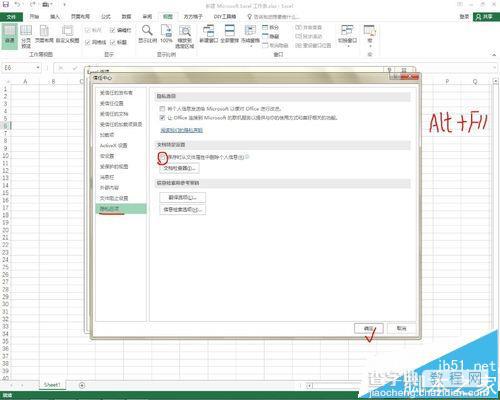Uncheck the Office connect to Microsoft services checkbox
Image resolution: width=500 pixels, height=400 pixels.
(x=162, y=118)
